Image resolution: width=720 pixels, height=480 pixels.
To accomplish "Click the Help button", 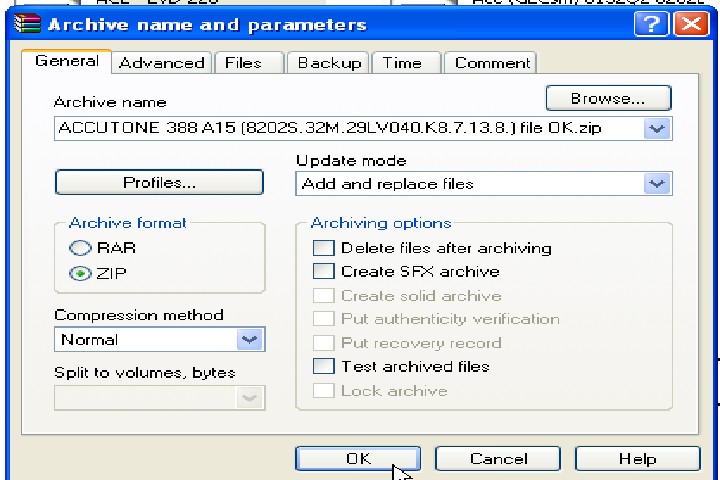I will point(637,458).
